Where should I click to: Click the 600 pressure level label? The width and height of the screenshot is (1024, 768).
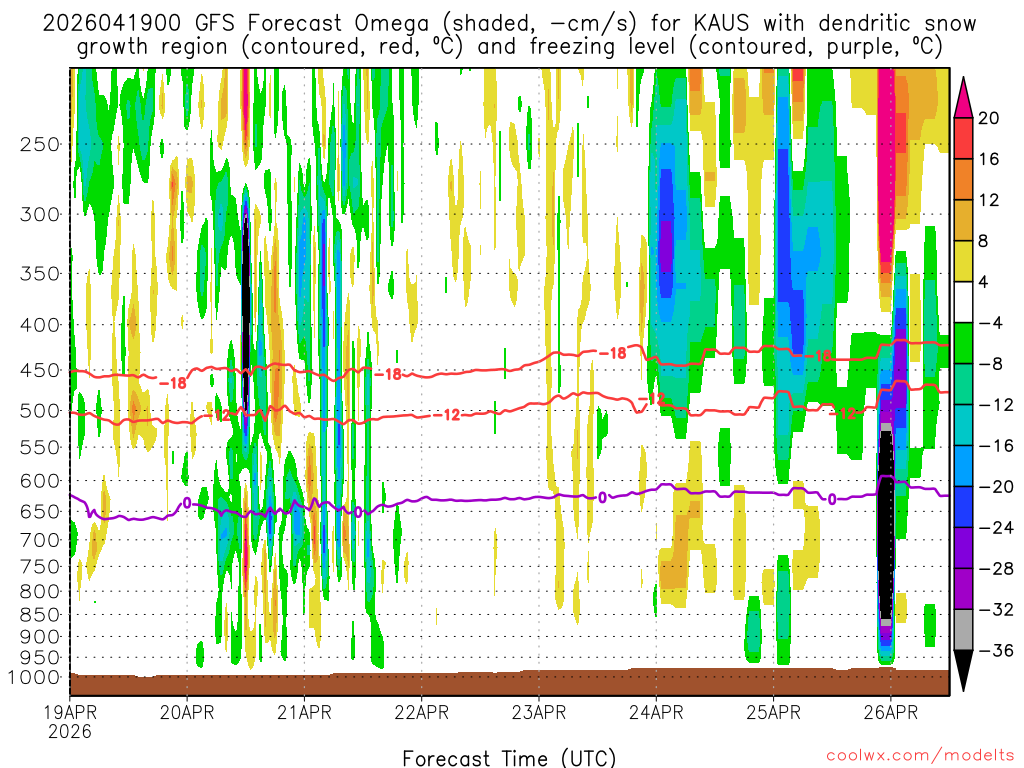[x=40, y=481]
